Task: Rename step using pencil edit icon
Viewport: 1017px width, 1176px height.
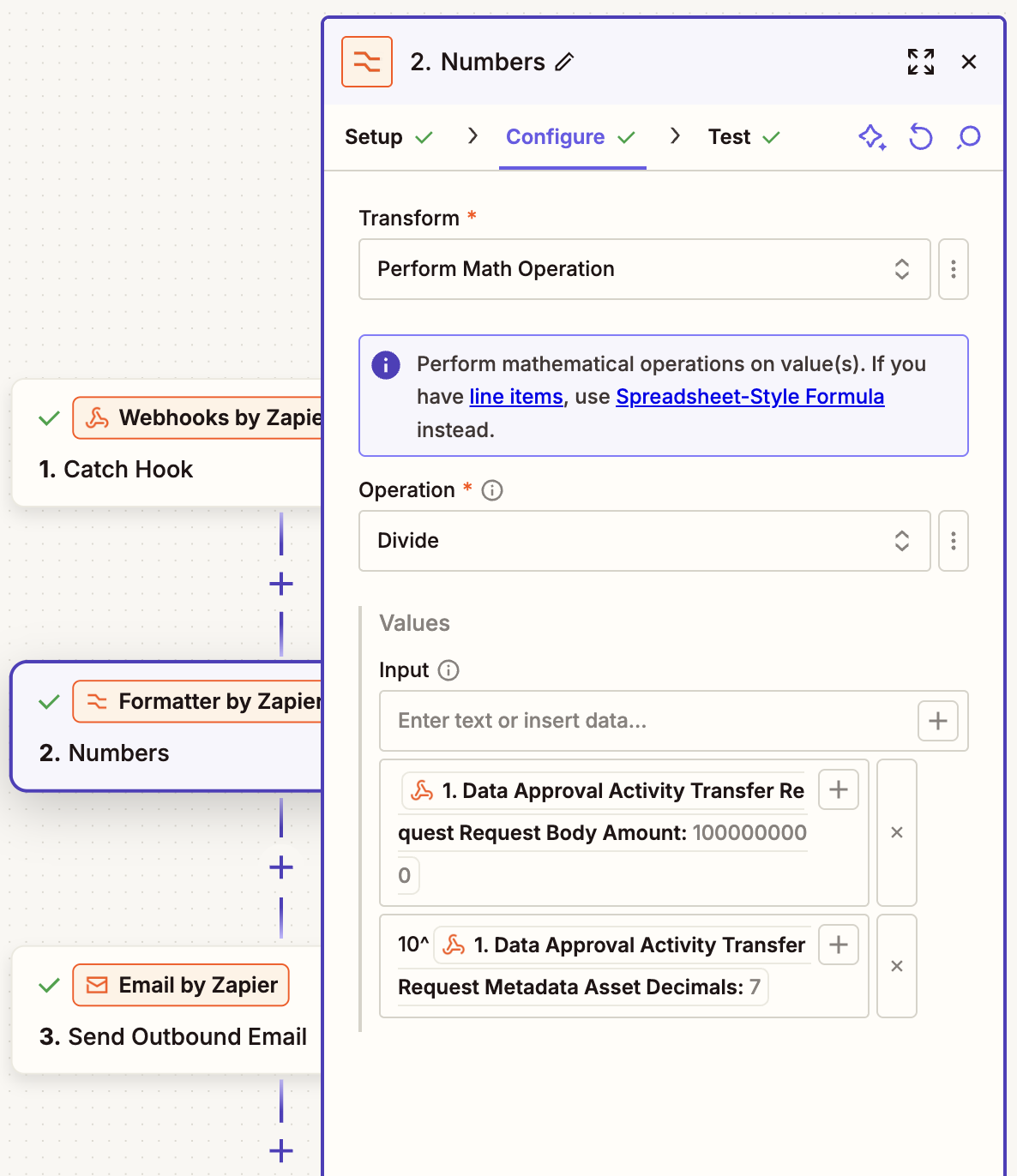Action: [x=564, y=62]
